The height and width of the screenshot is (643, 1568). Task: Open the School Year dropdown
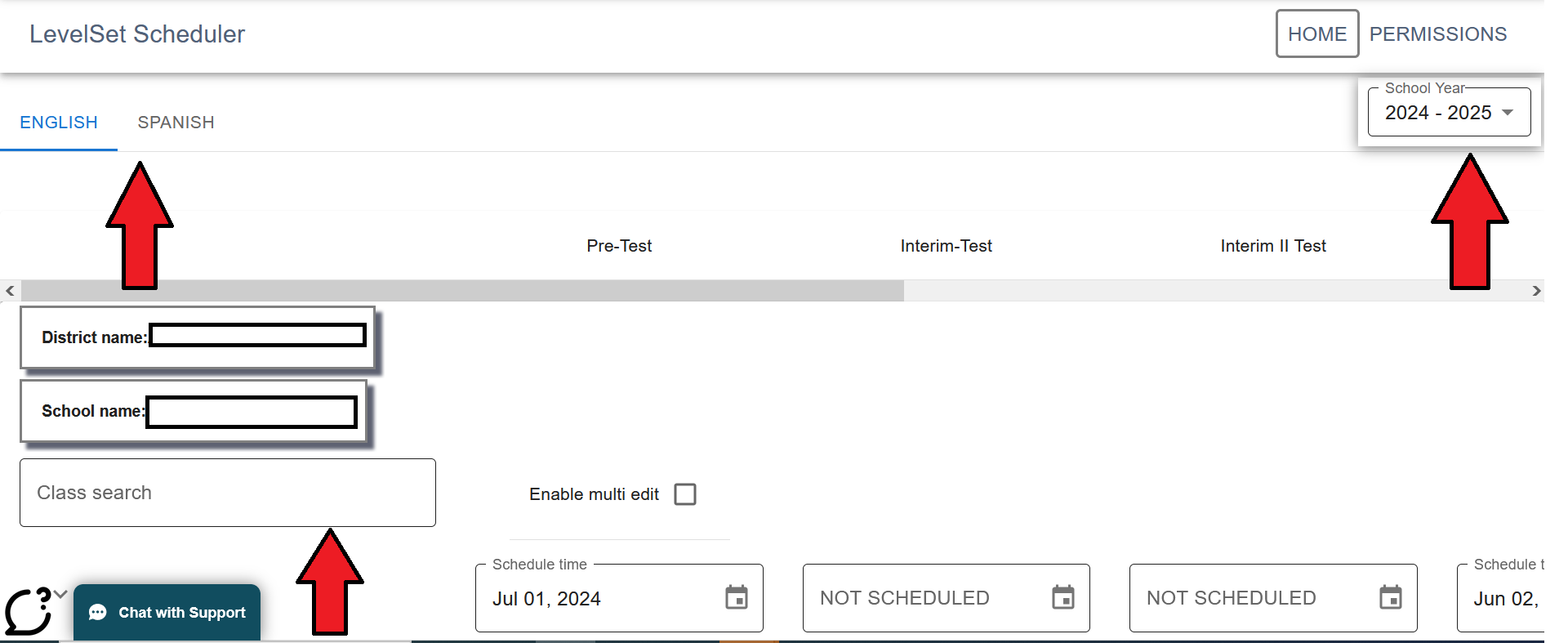[1449, 112]
